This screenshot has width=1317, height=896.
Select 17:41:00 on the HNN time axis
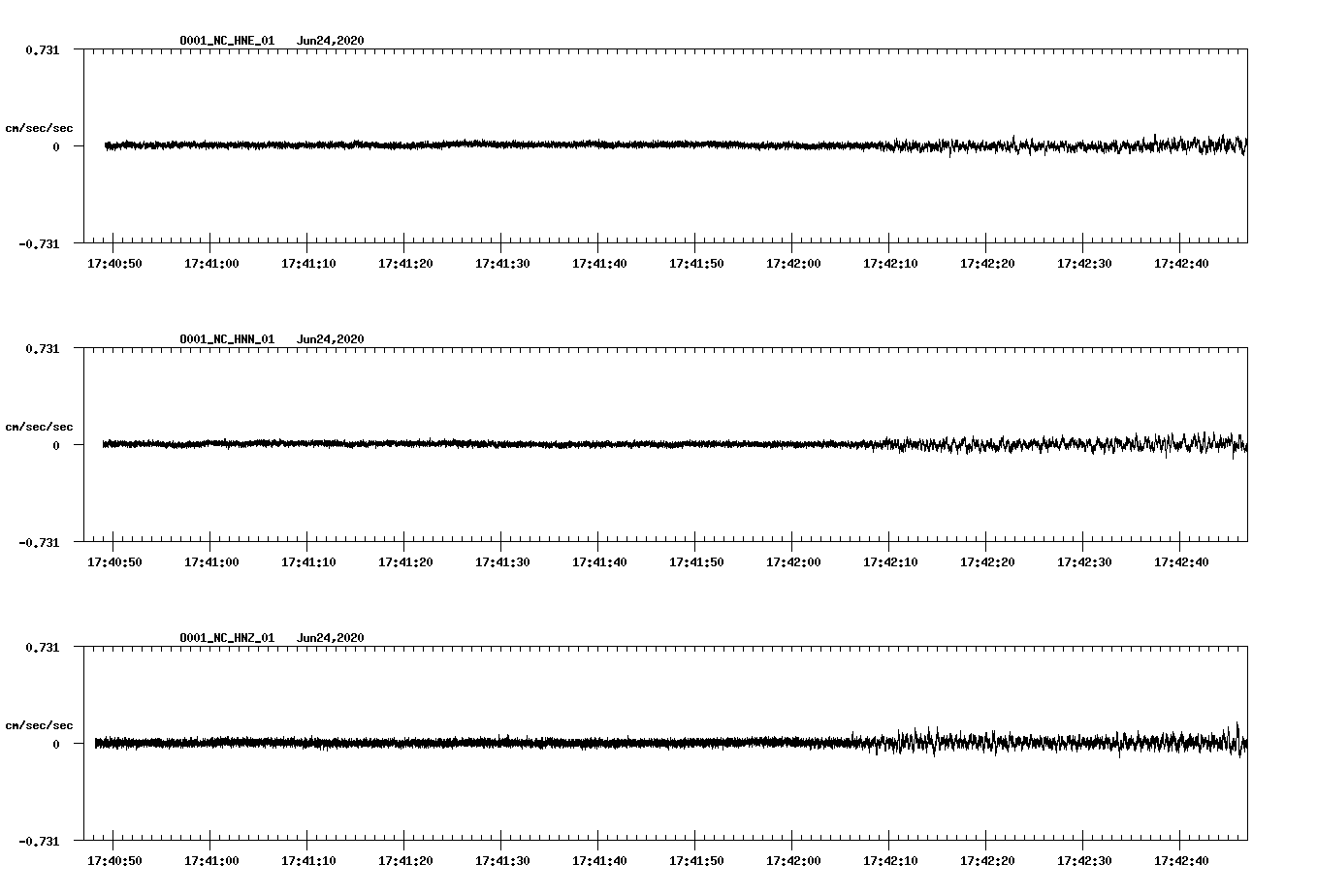tap(211, 561)
